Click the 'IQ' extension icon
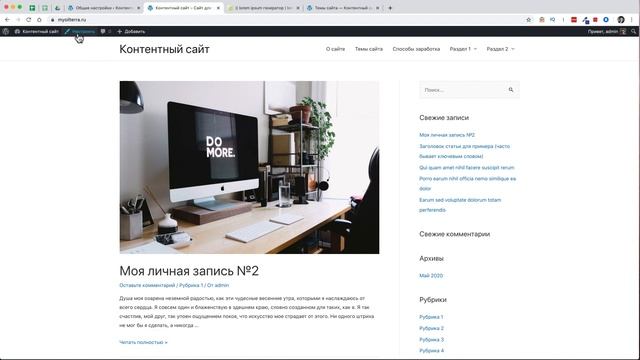This screenshot has width=640, height=360. tap(552, 20)
